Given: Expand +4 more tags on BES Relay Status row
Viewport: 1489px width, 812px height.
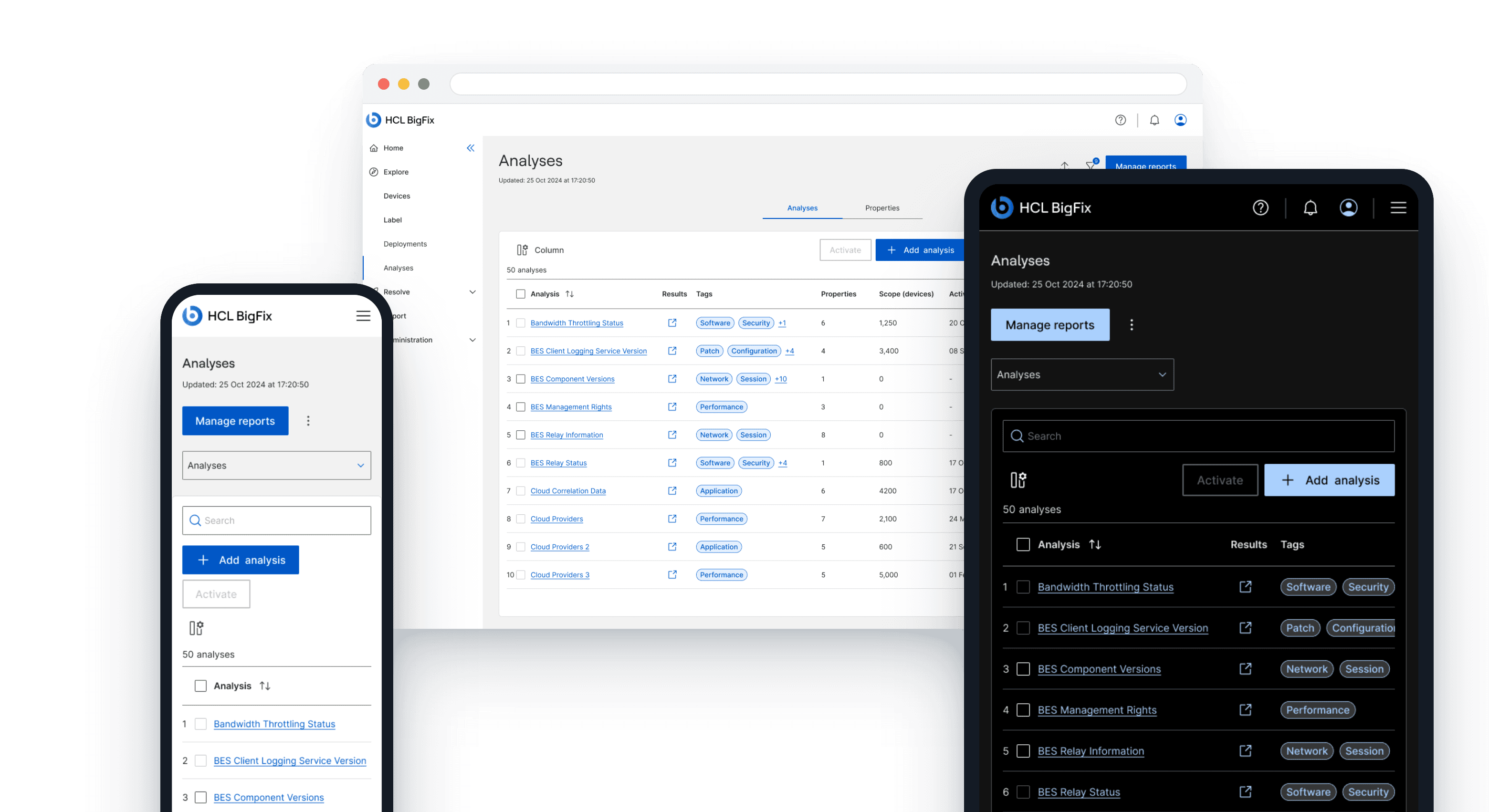Looking at the screenshot, I should pyautogui.click(x=783, y=463).
